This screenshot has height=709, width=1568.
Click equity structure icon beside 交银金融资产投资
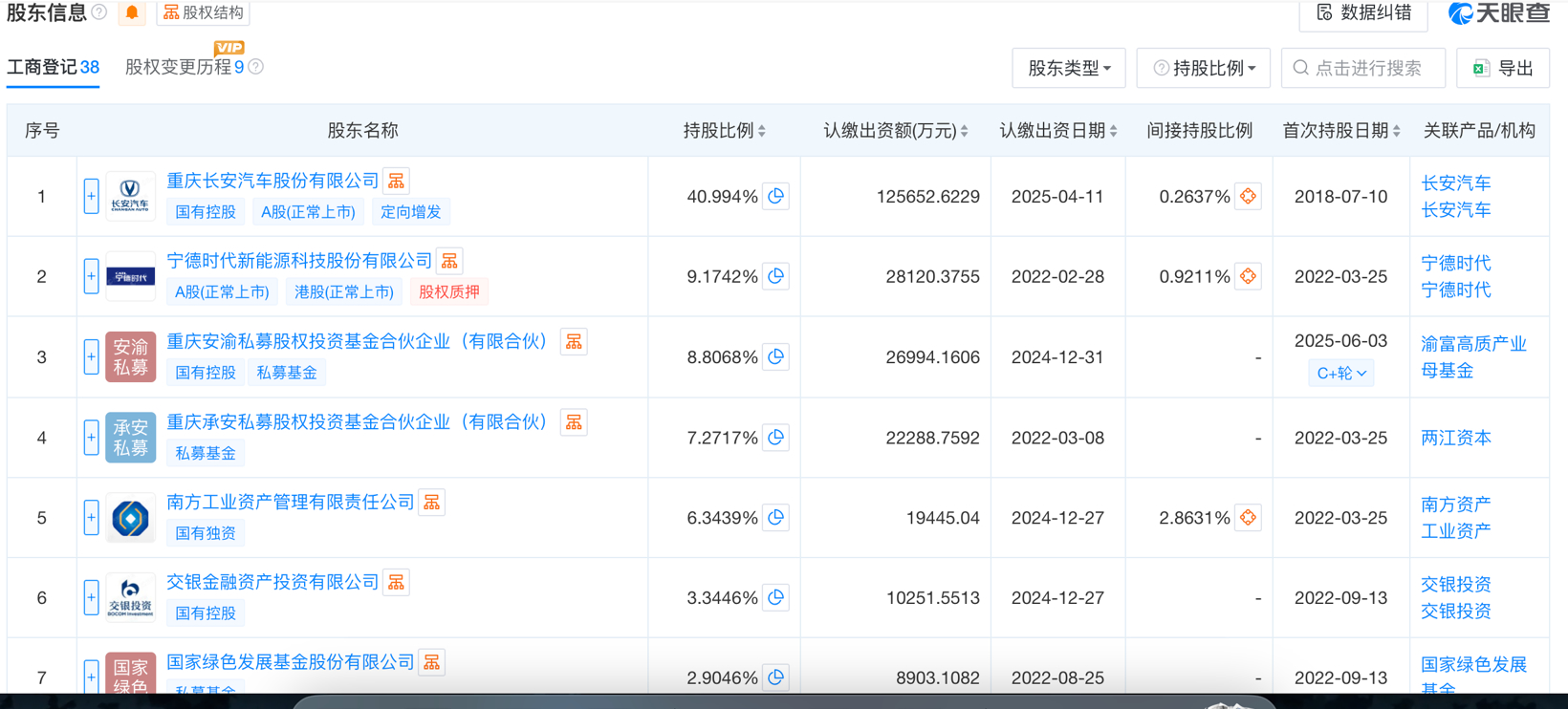[396, 582]
